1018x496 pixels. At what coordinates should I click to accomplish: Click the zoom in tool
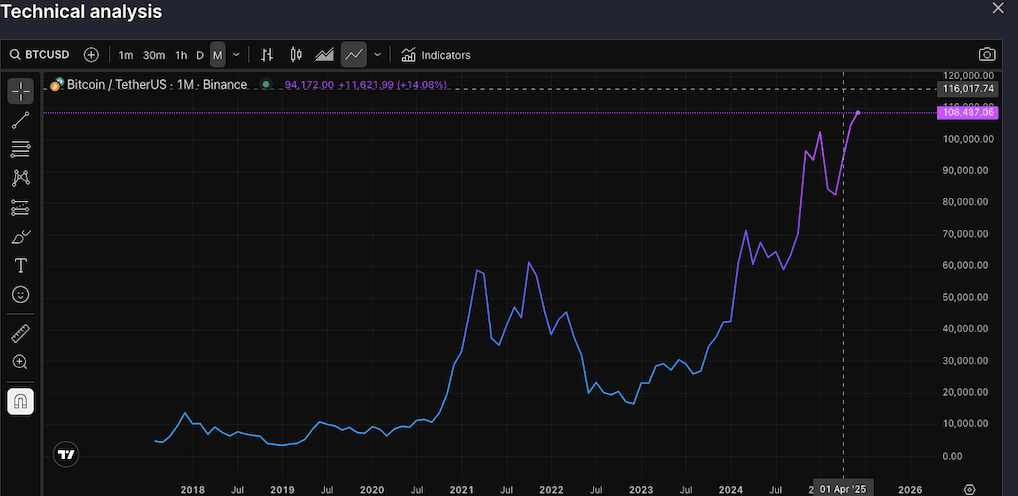[x=21, y=362]
